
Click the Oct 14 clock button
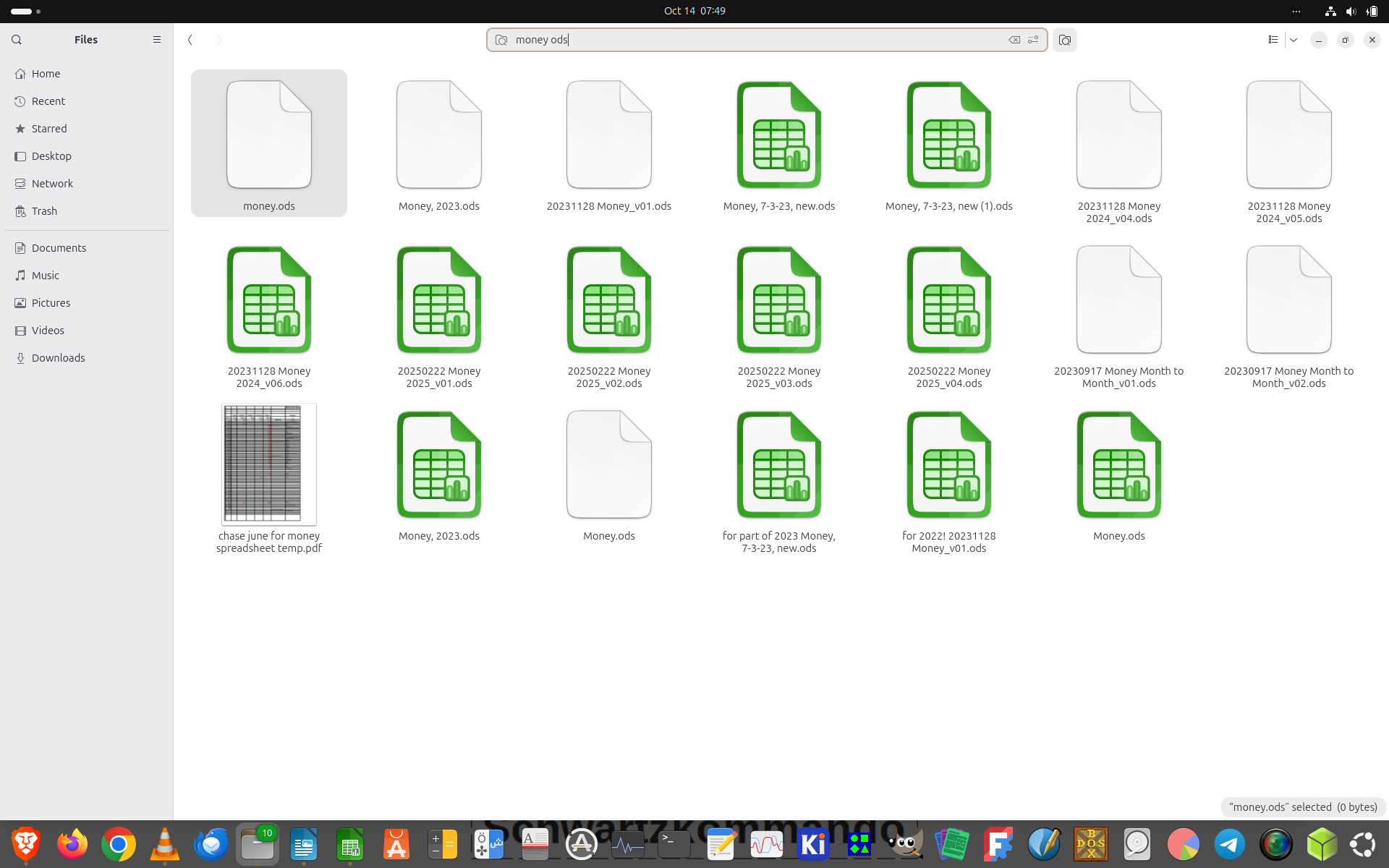(x=694, y=11)
